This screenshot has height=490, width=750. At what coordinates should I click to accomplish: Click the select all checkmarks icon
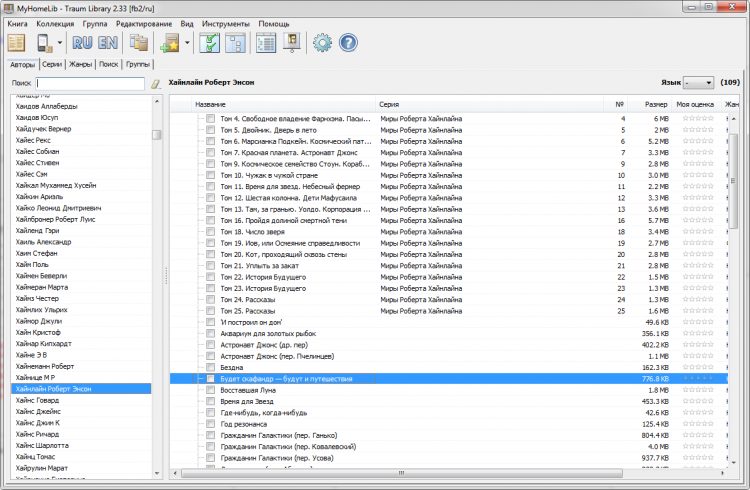[210, 43]
